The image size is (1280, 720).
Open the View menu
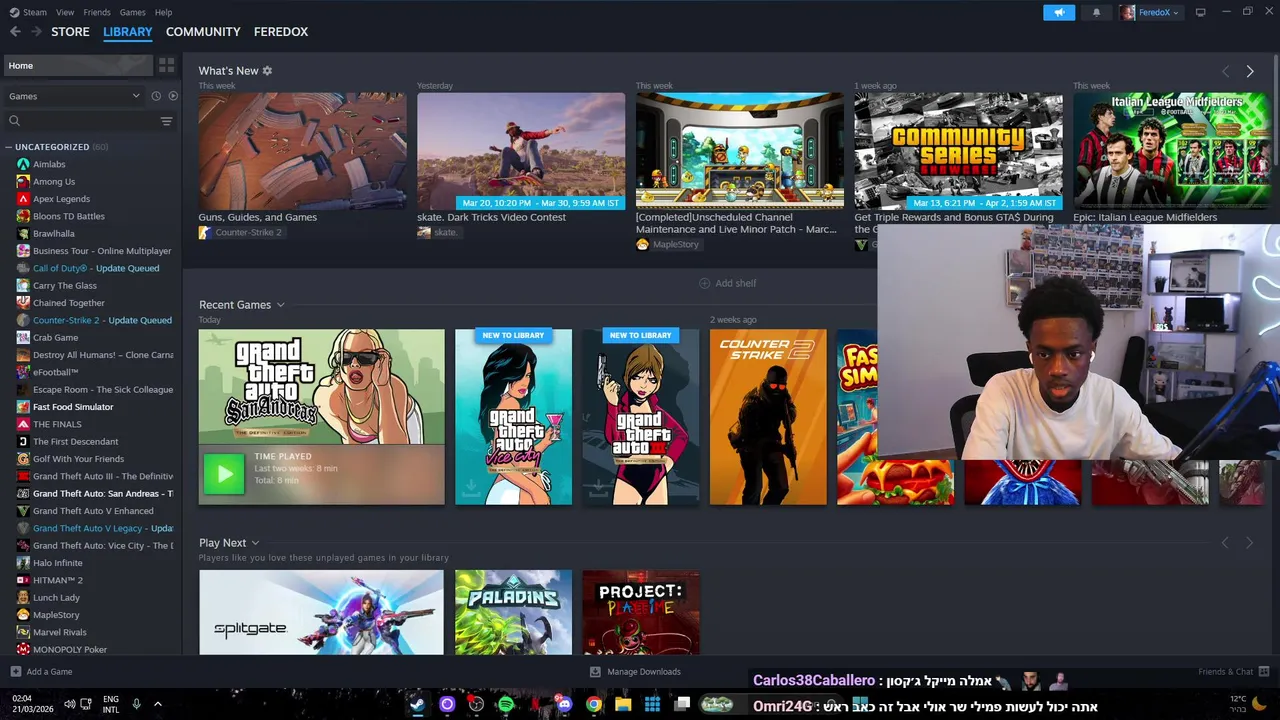pos(65,12)
